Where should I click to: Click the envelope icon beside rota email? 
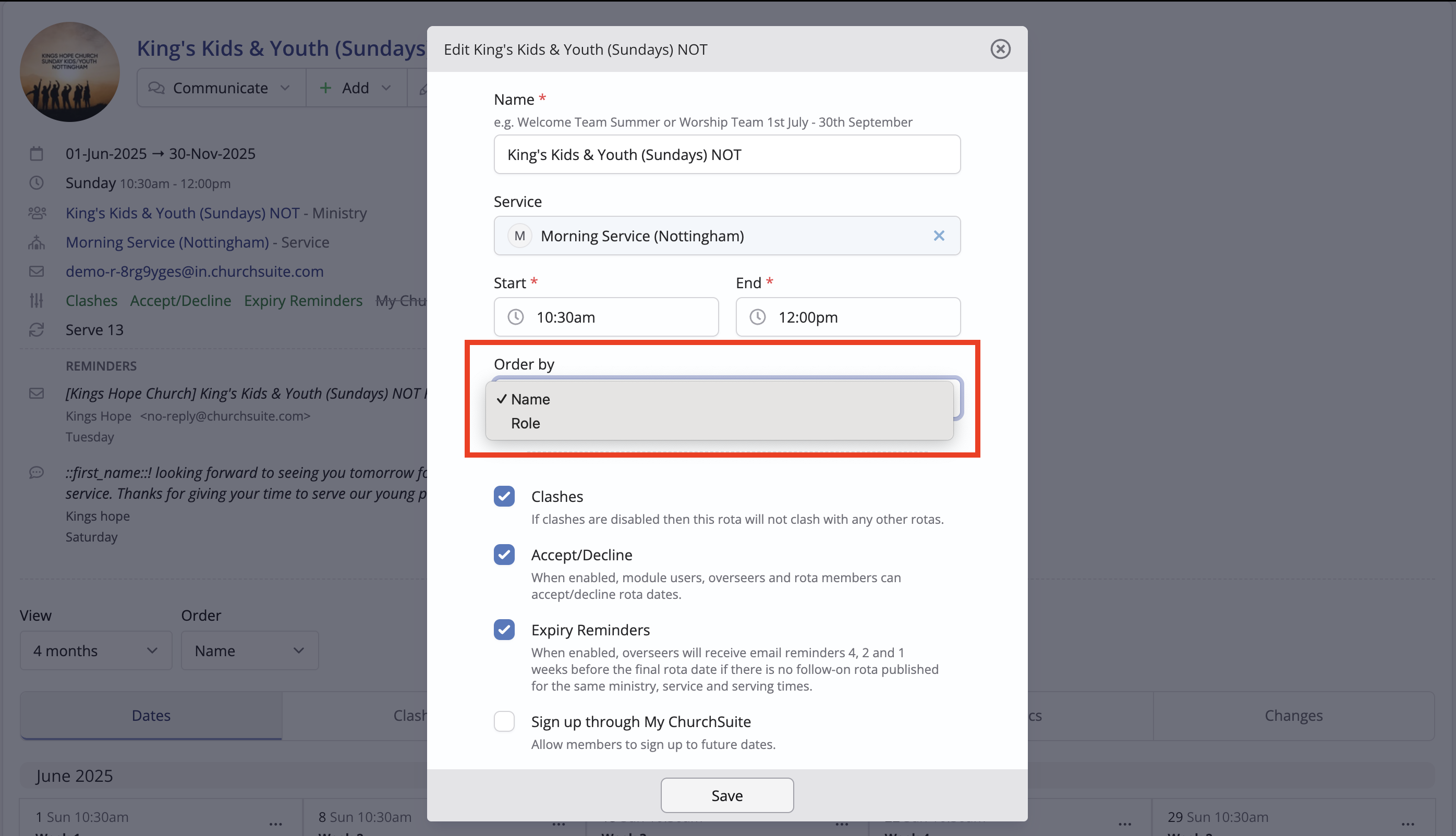click(x=36, y=271)
